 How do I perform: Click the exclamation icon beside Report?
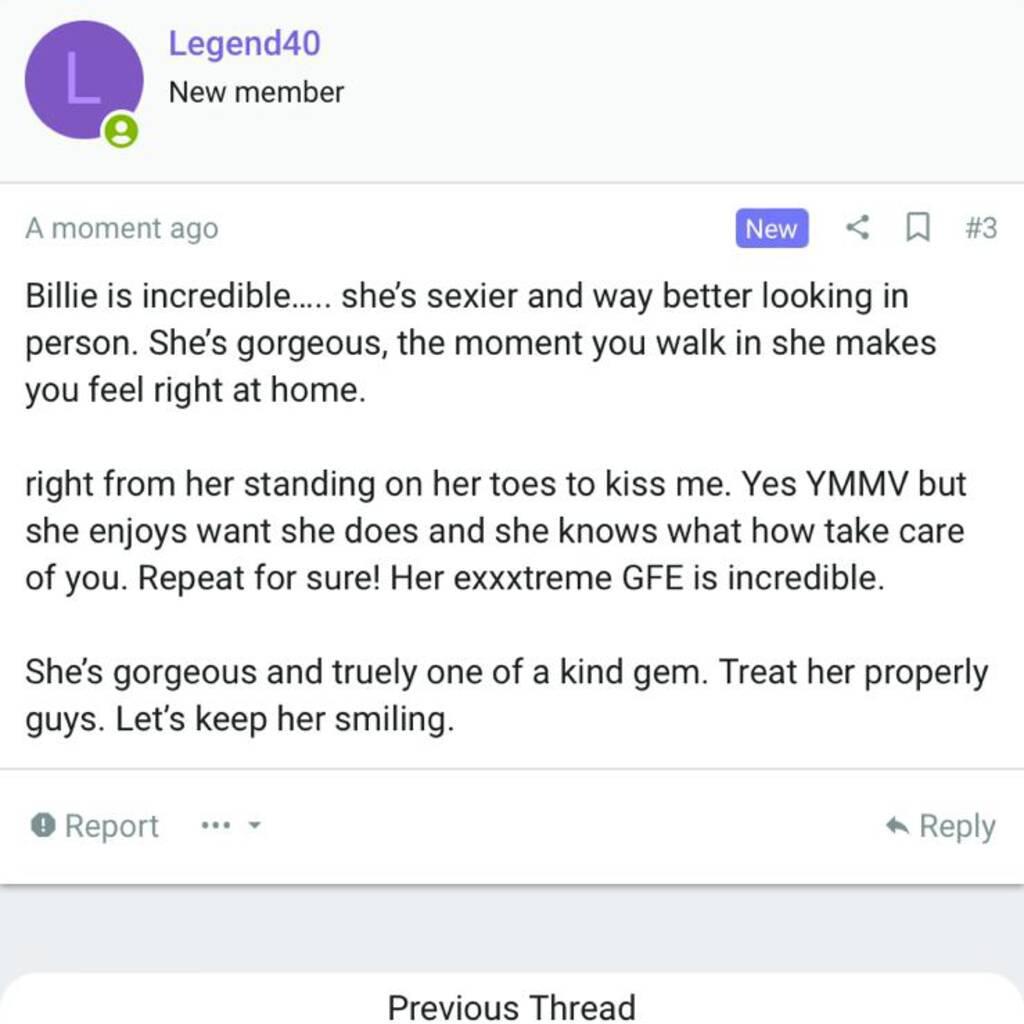click(x=42, y=826)
